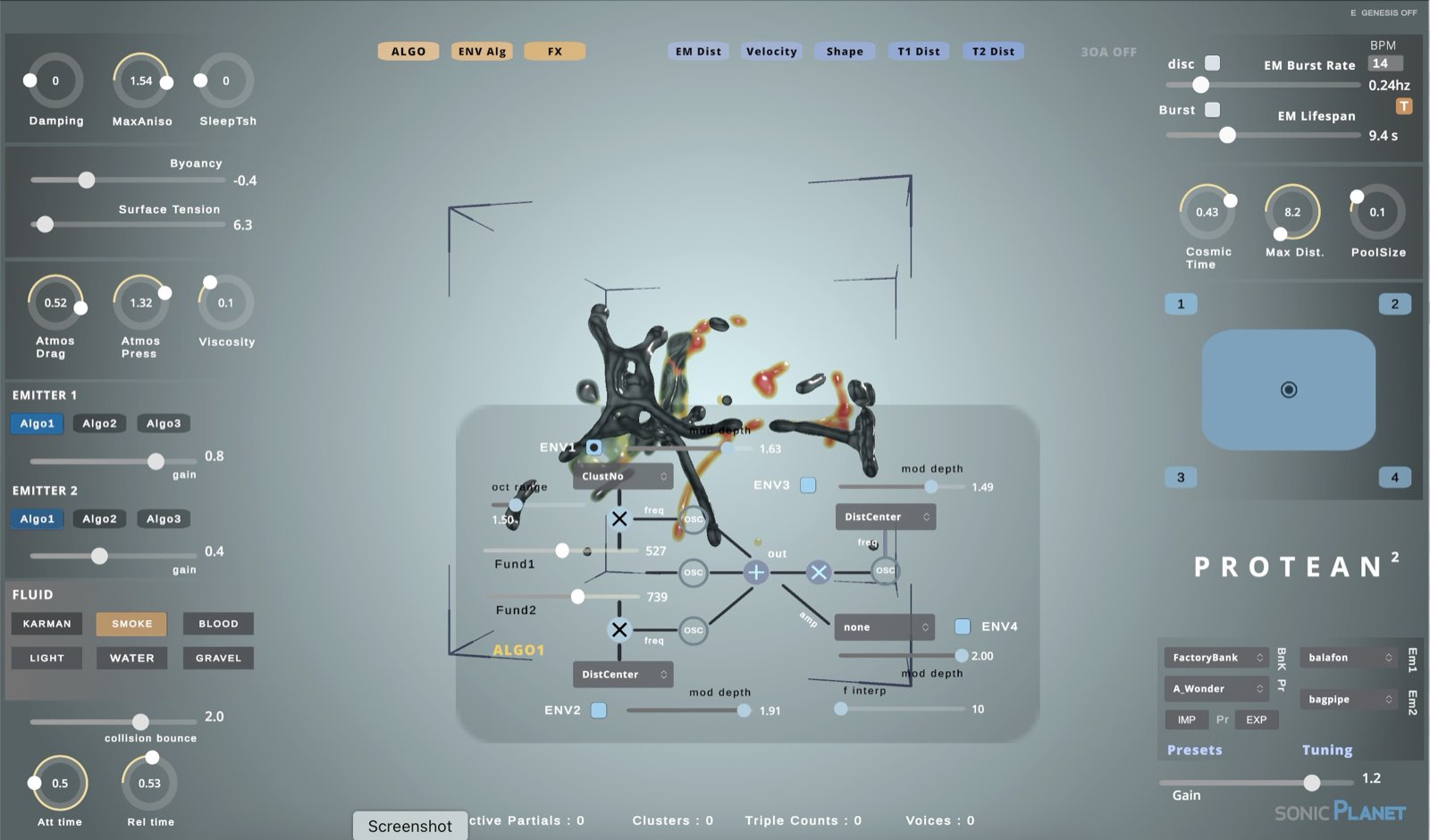
Task: Click the Att time knob
Action: point(60,784)
